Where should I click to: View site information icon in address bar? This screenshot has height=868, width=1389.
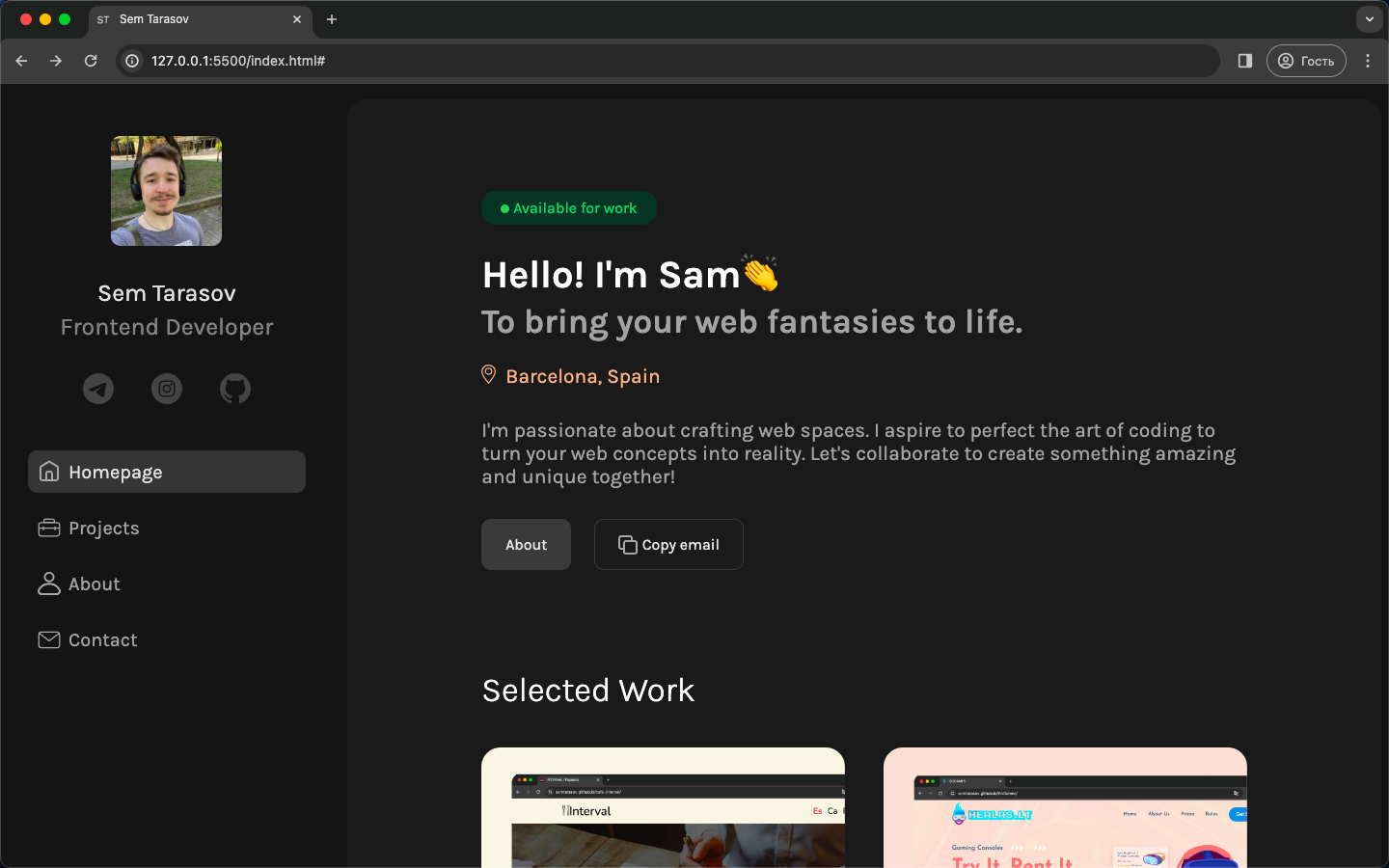click(133, 61)
